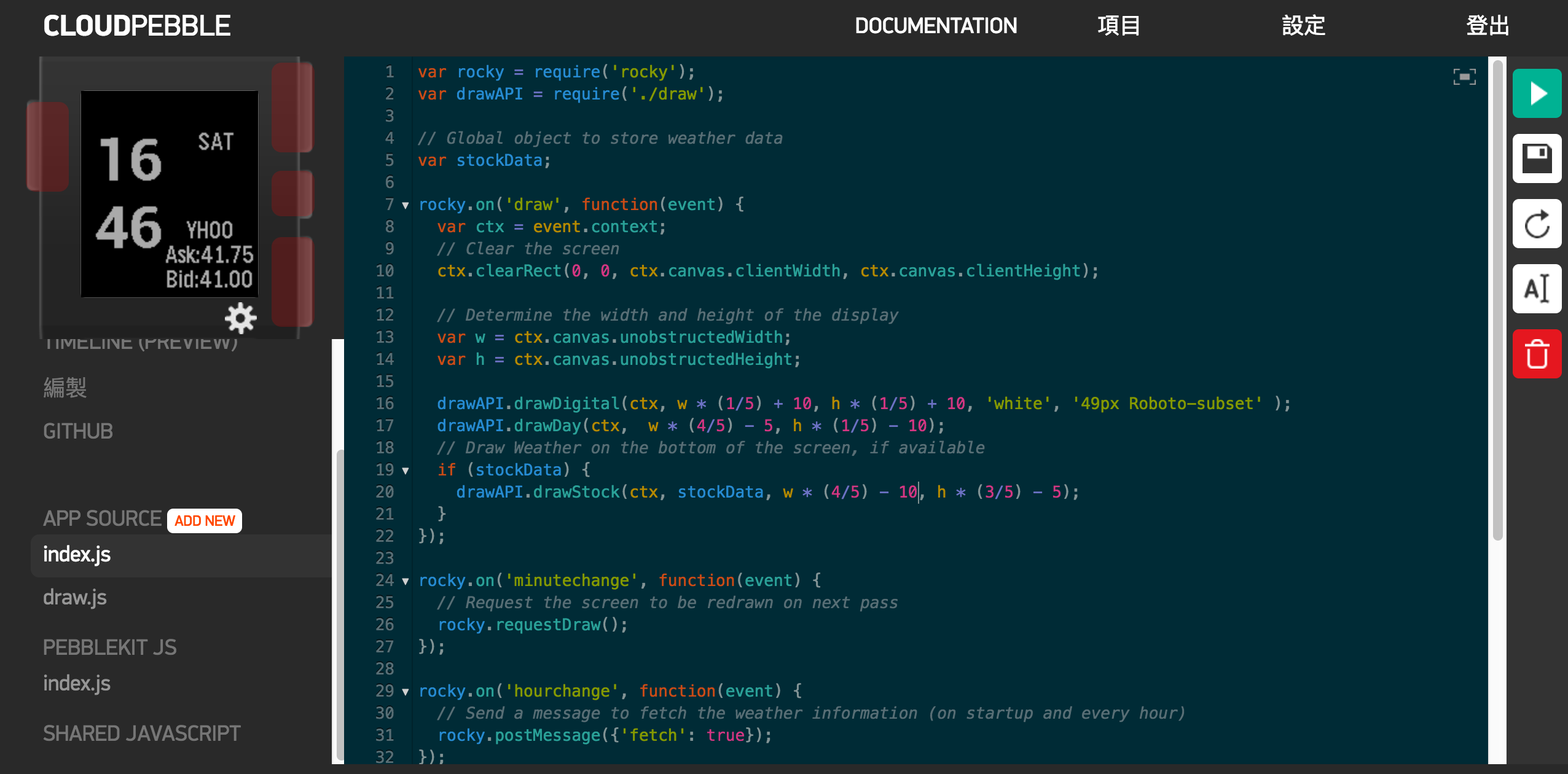This screenshot has height=774, width=1568.
Task: Open the DOCUMENTATION menu item
Action: coord(936,26)
